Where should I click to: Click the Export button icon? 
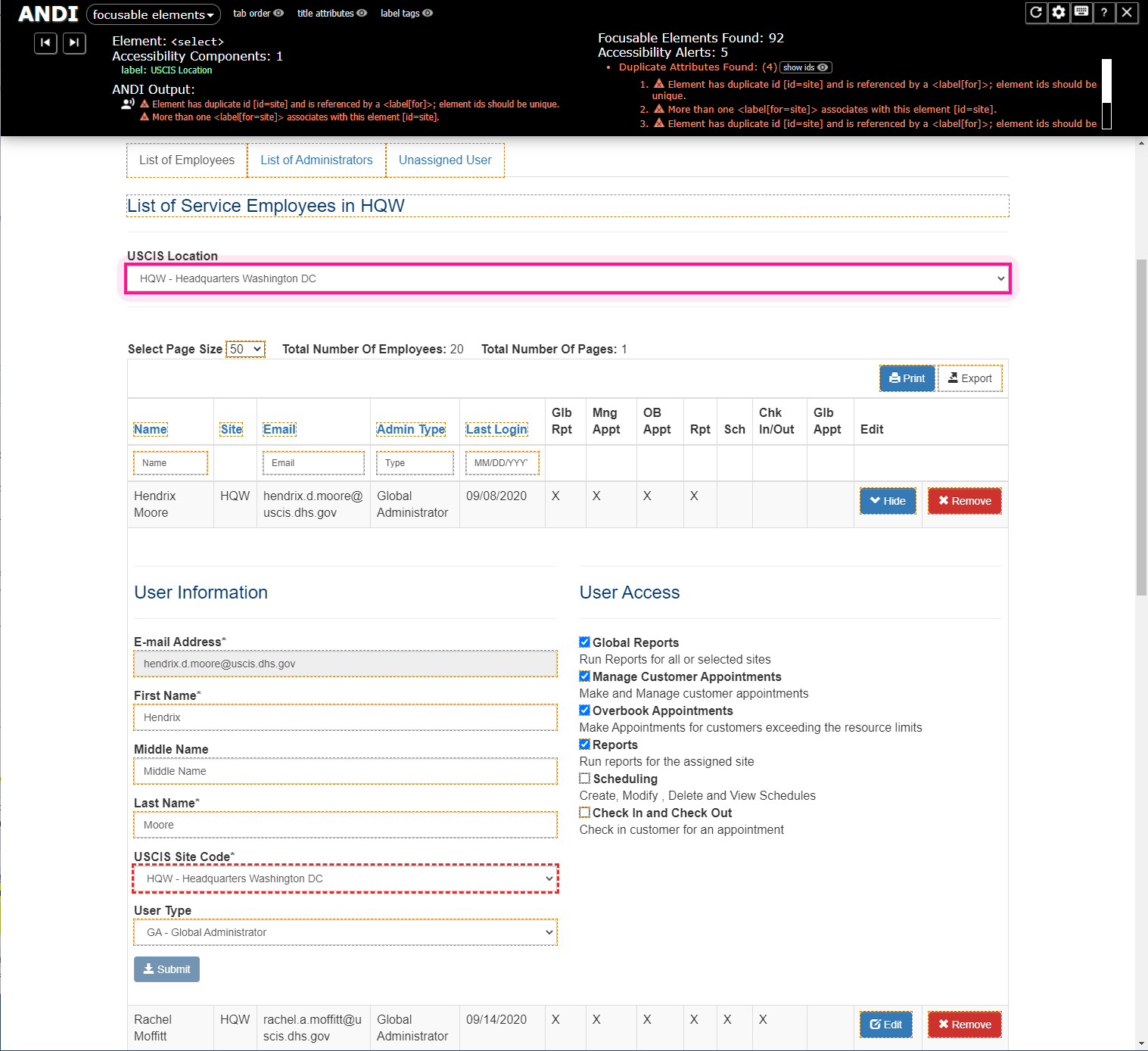[x=970, y=378]
